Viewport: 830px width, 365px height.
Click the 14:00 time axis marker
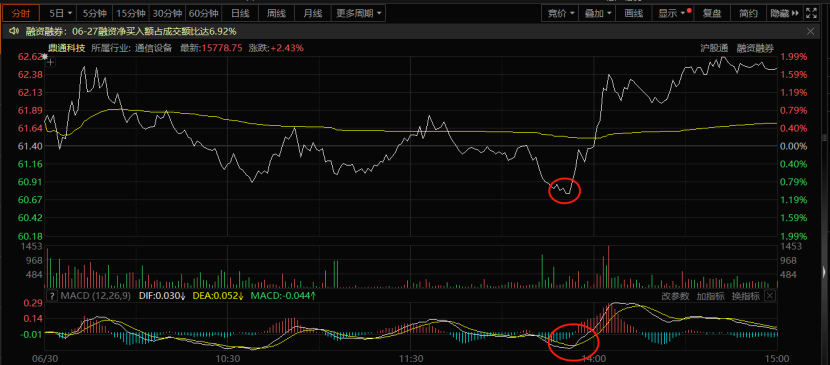point(594,358)
